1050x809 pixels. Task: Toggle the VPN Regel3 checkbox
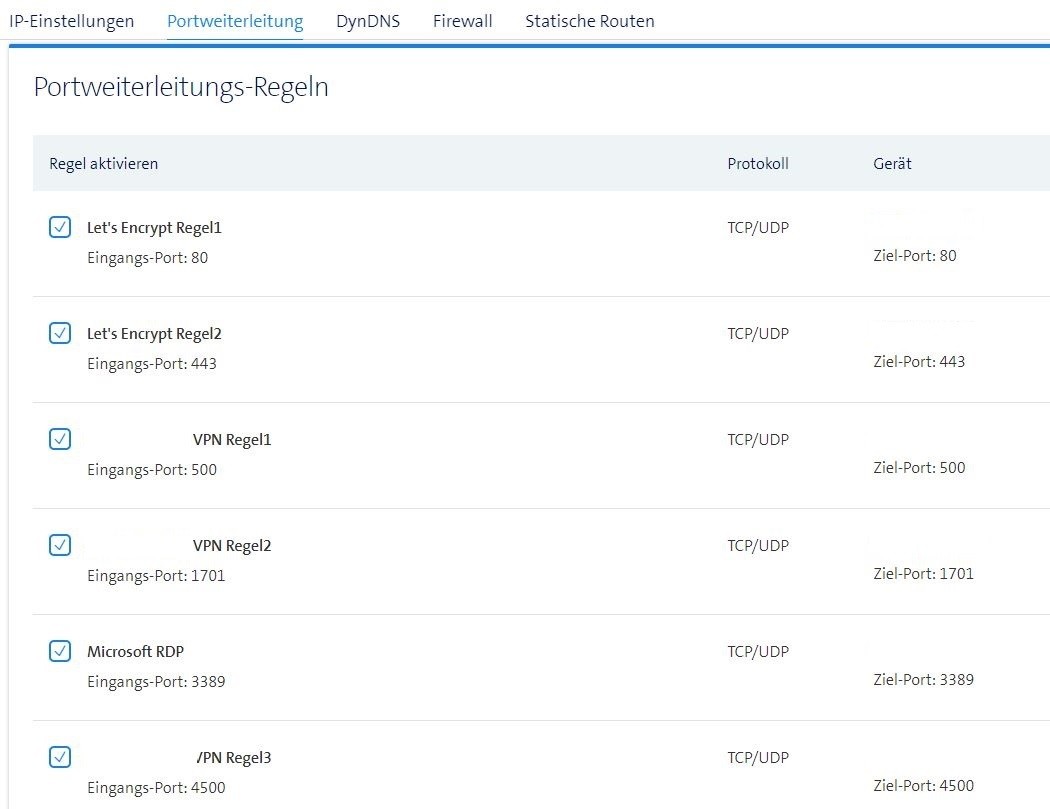(x=60, y=757)
